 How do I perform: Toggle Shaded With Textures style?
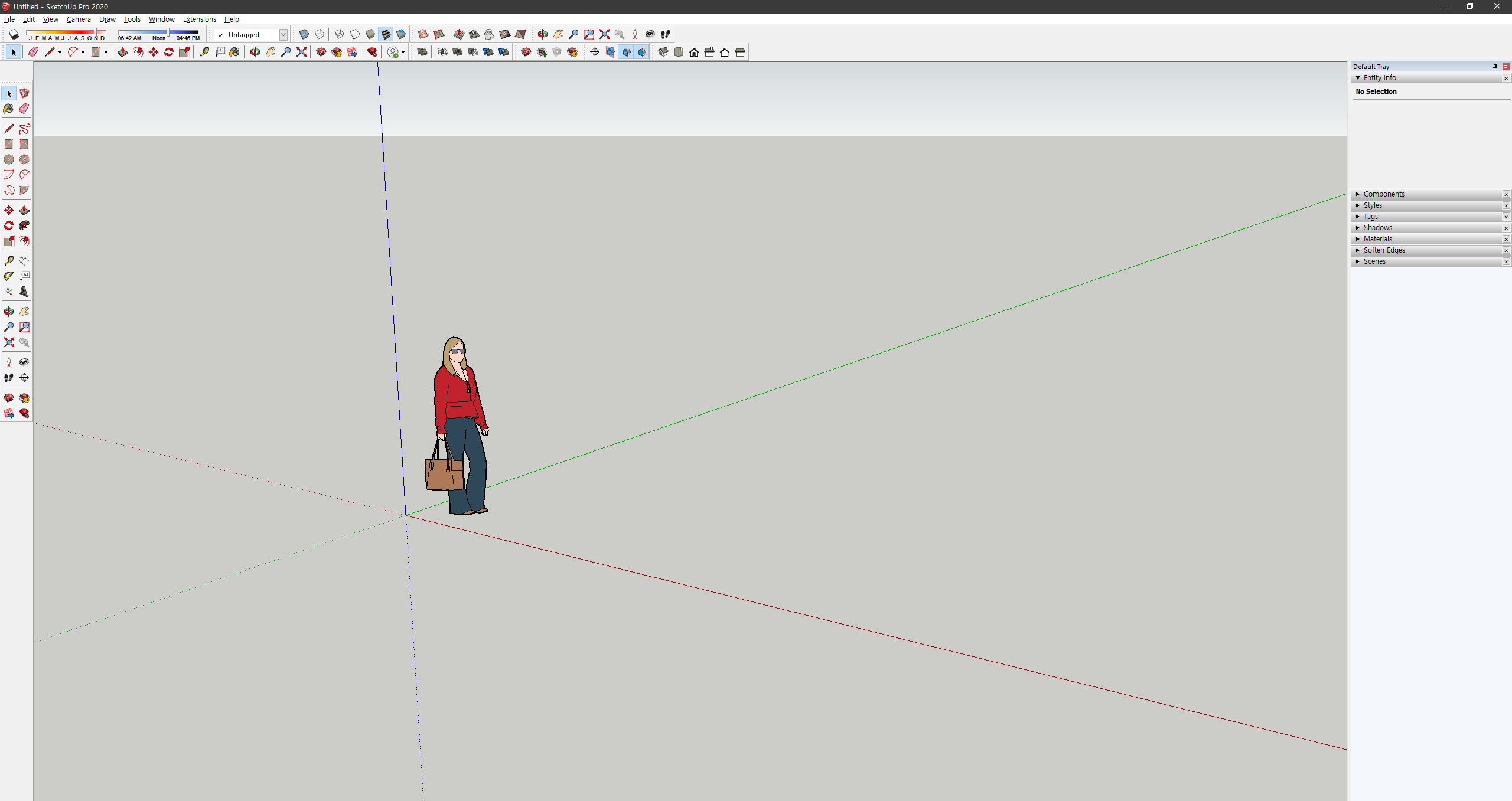tap(386, 34)
